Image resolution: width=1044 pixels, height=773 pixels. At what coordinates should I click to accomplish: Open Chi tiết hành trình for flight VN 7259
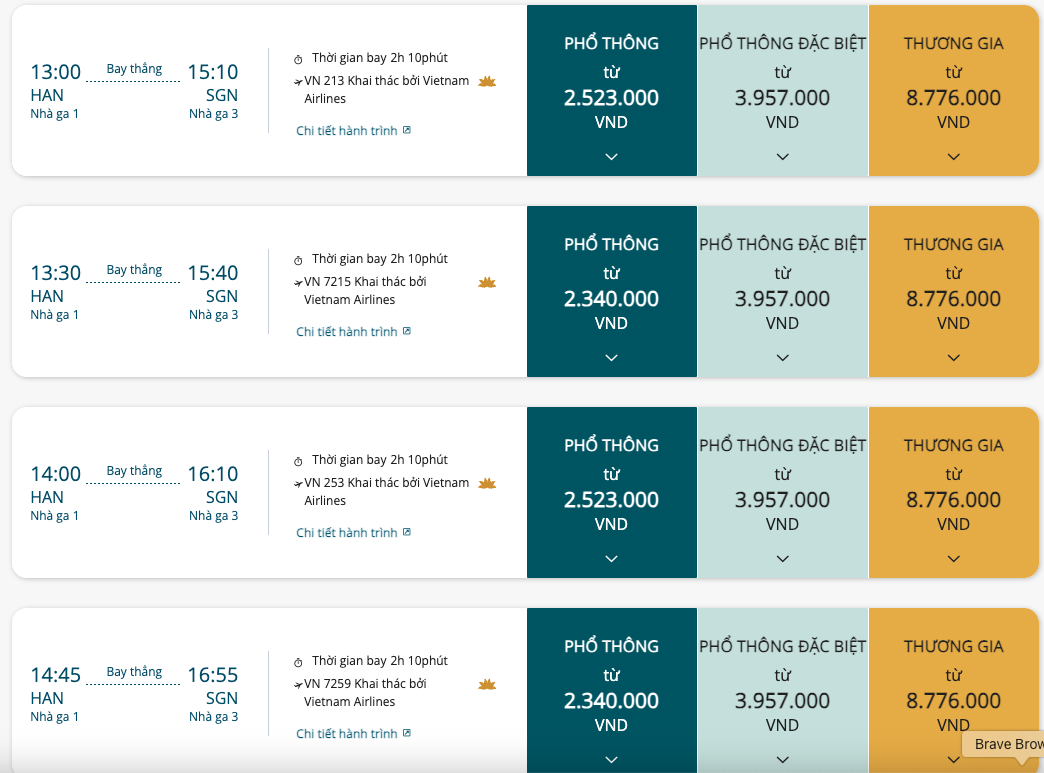(346, 734)
